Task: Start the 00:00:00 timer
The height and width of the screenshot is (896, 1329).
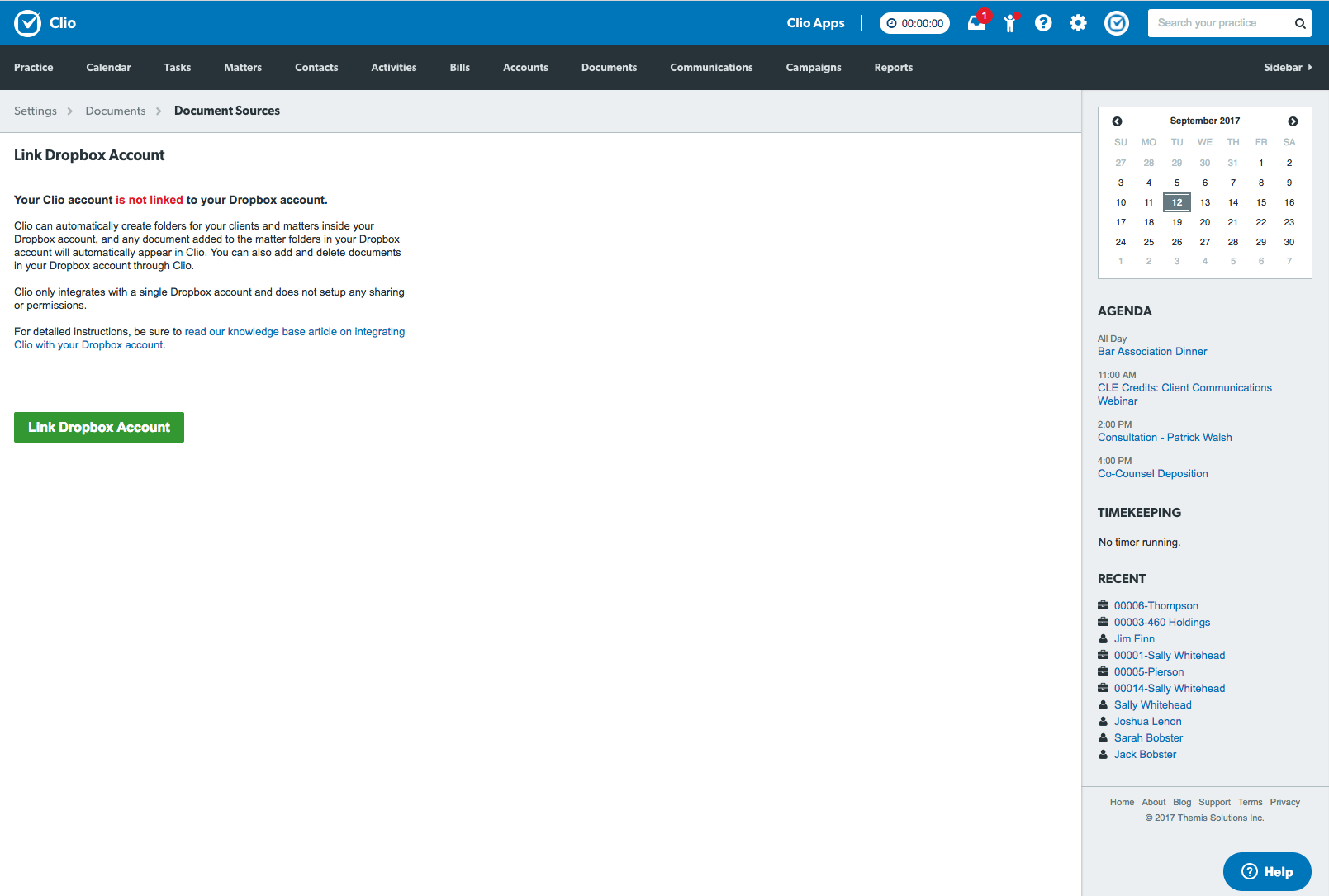Action: [x=914, y=23]
